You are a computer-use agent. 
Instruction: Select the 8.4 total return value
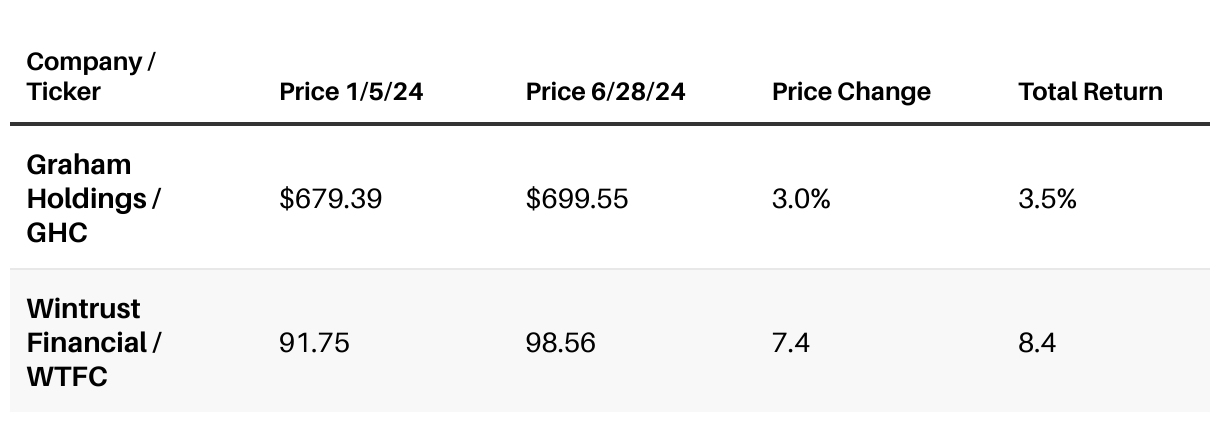point(1037,343)
